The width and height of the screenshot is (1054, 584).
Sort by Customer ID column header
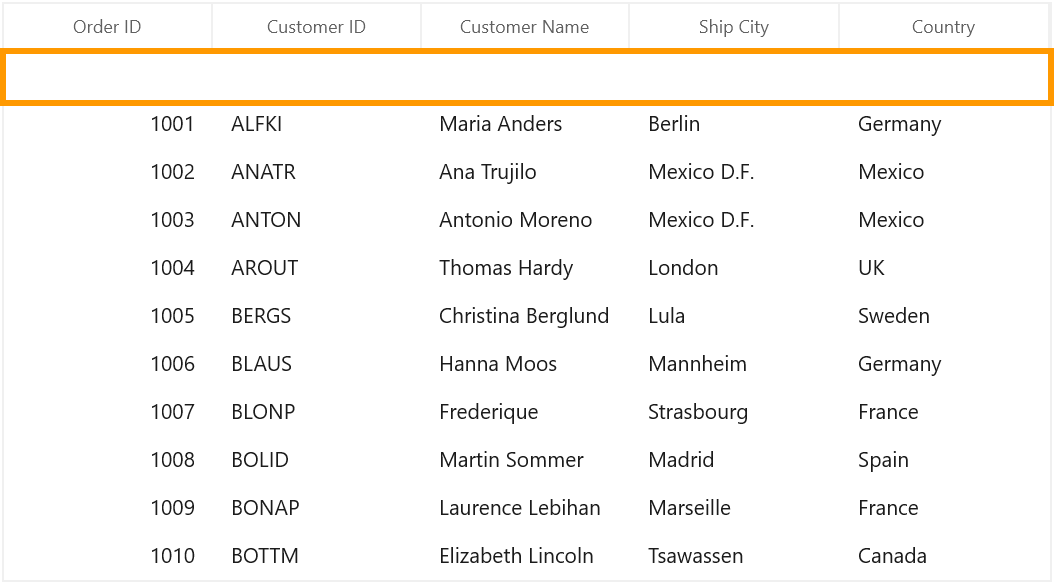[316, 27]
